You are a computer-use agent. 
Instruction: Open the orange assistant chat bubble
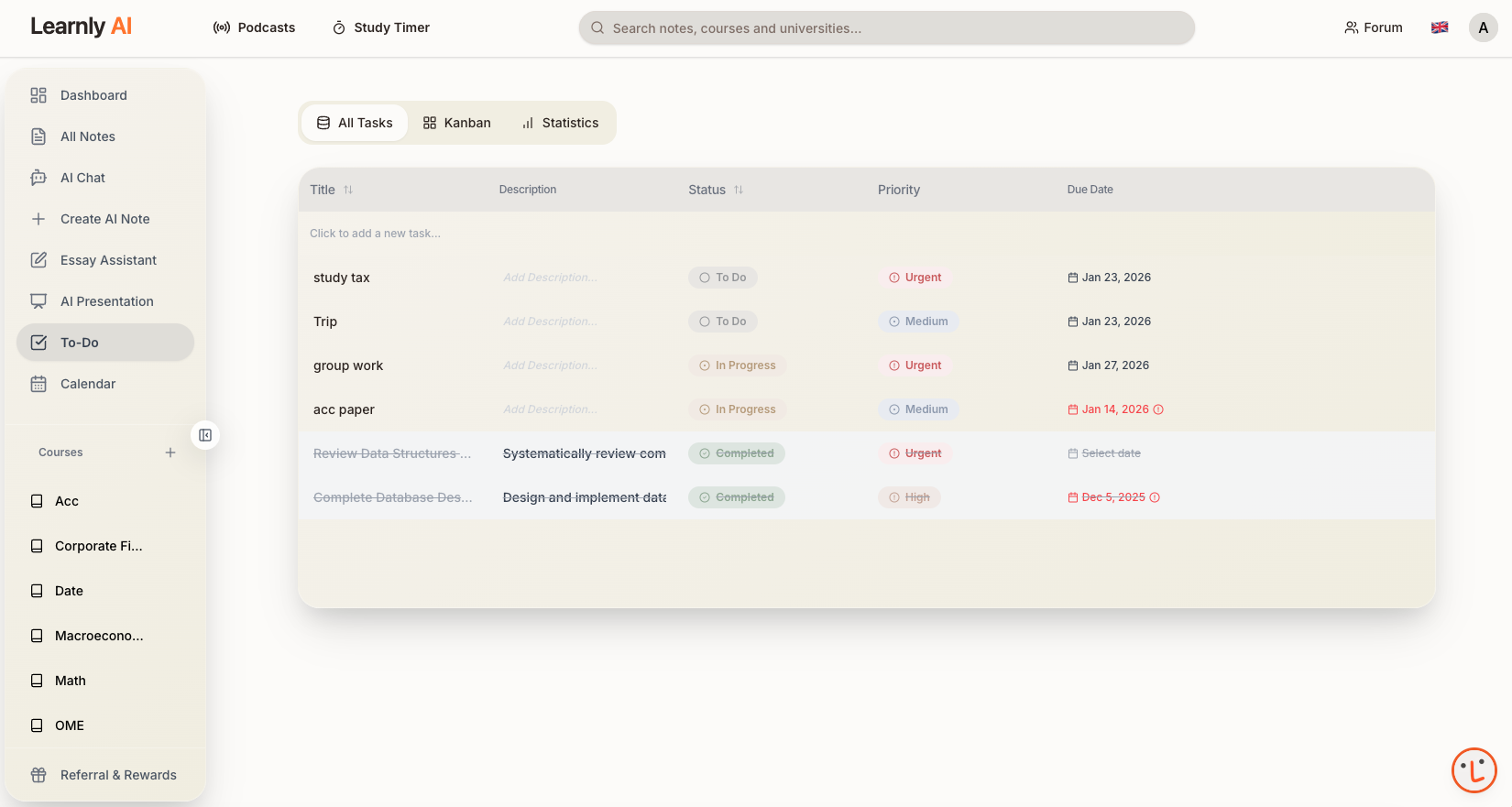1474,769
